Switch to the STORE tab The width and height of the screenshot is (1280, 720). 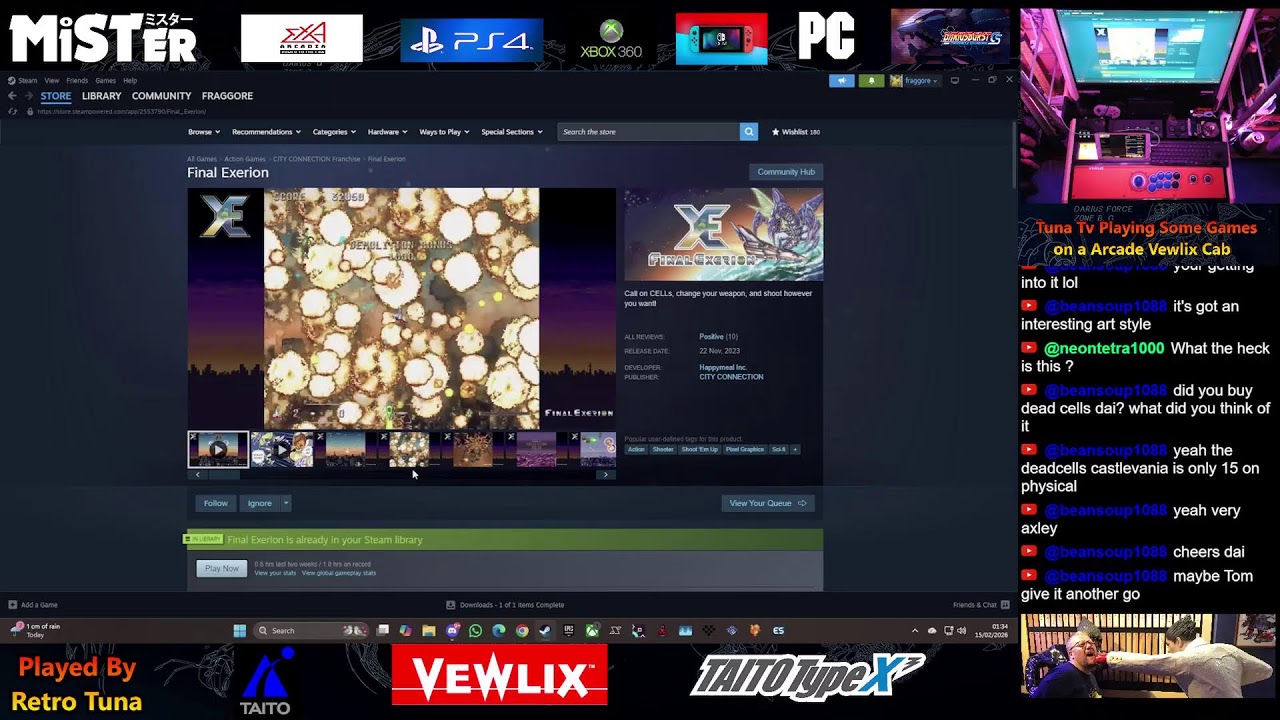[56, 96]
